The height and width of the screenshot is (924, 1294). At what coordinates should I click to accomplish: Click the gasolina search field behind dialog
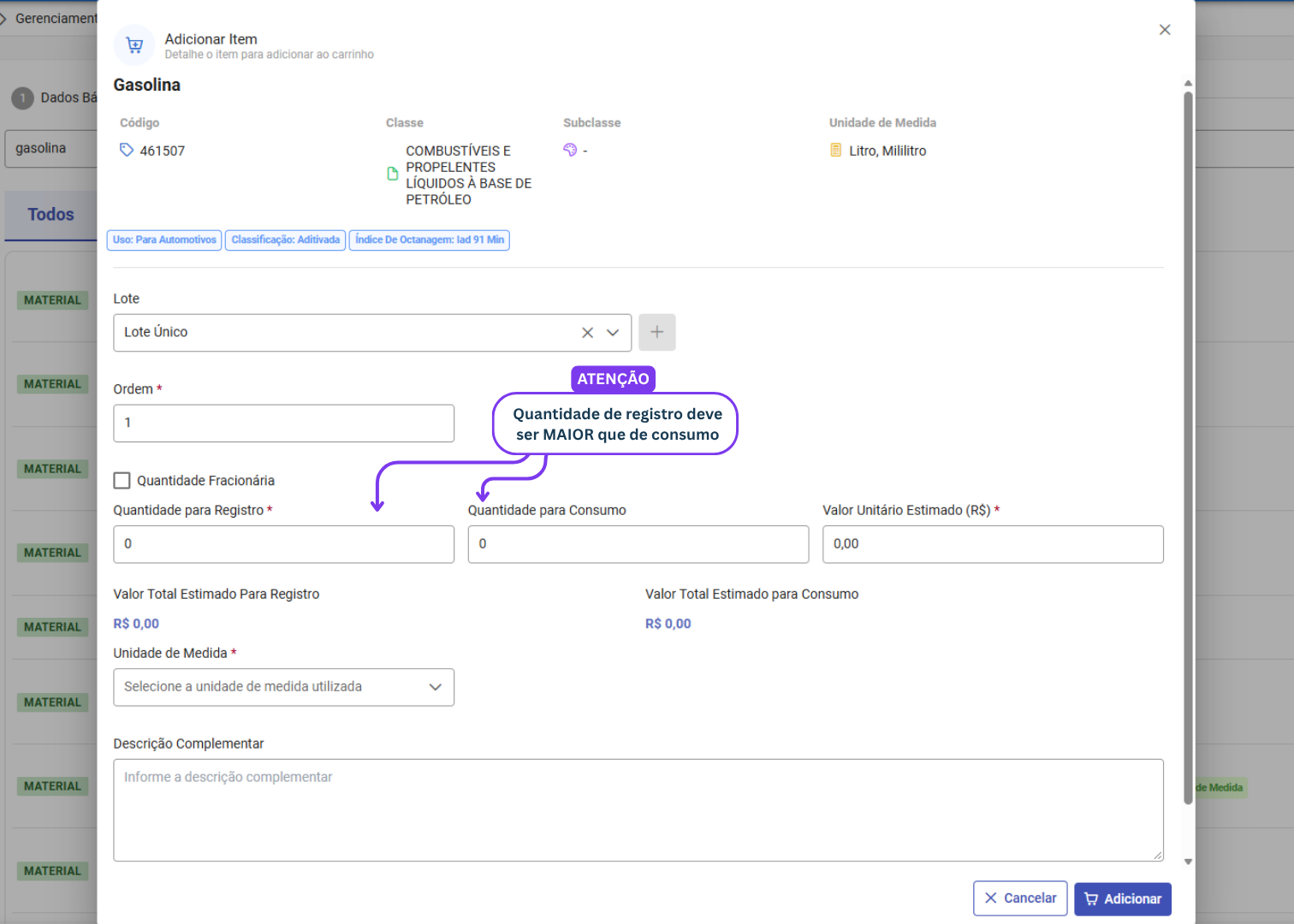click(x=51, y=149)
